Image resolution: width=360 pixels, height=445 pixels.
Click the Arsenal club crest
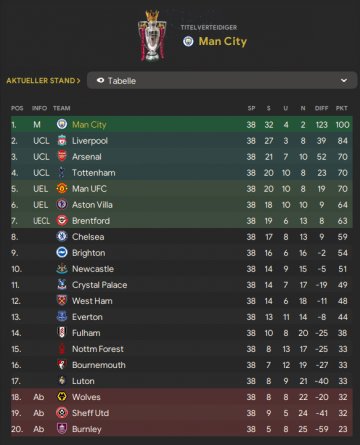pyautogui.click(x=62, y=157)
